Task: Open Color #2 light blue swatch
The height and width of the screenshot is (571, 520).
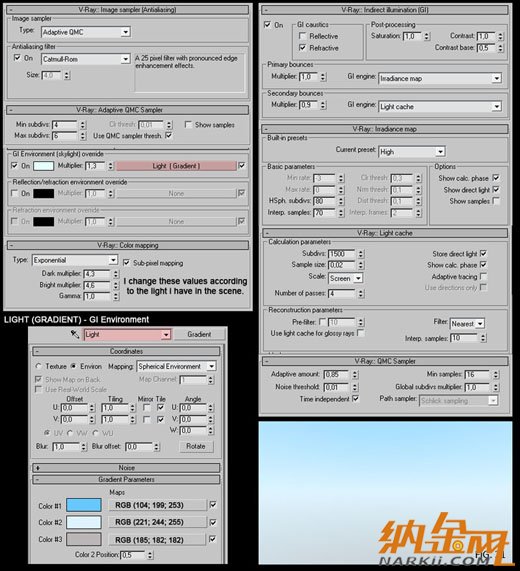Action: click(x=84, y=522)
